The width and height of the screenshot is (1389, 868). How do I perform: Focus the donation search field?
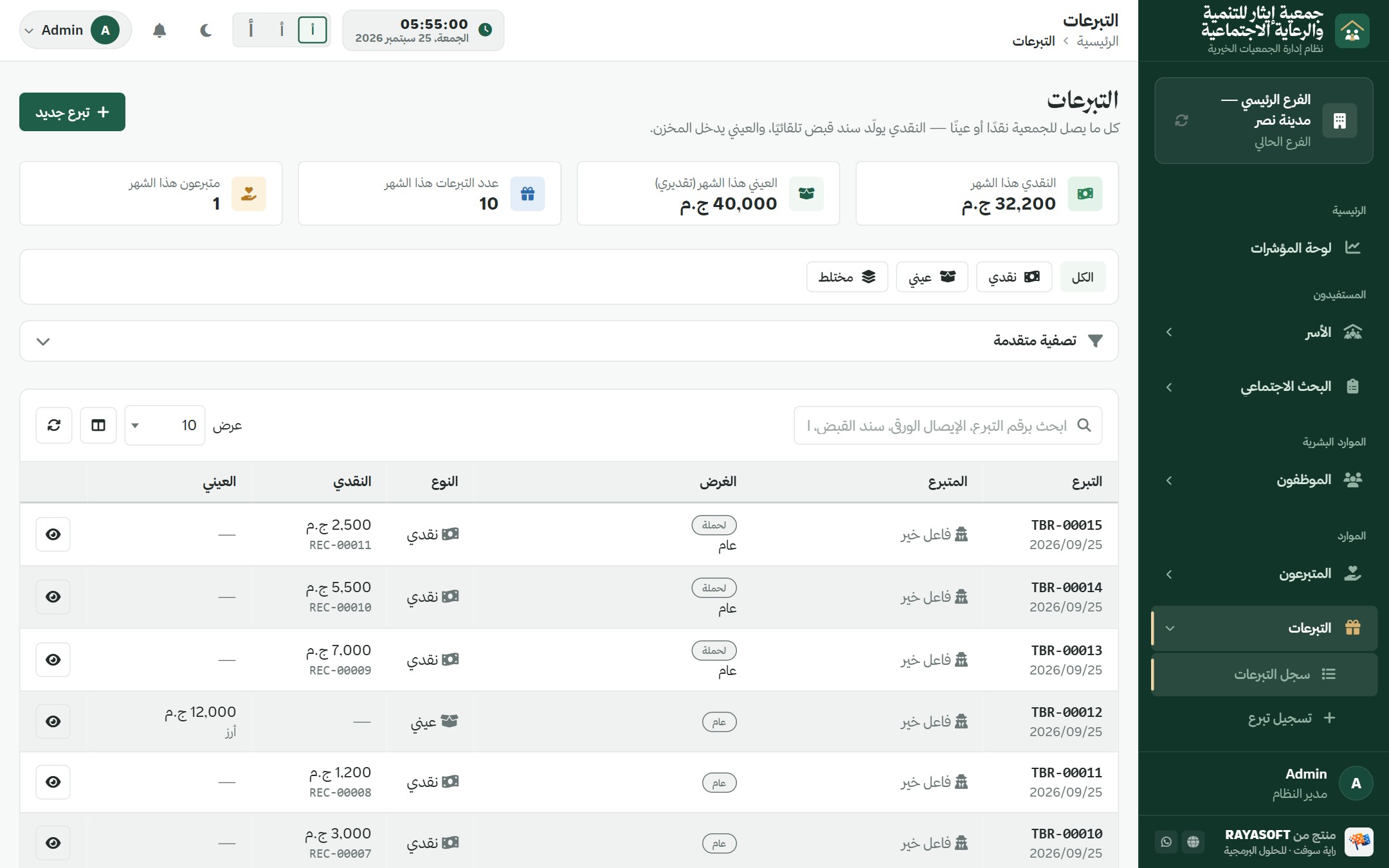click(x=948, y=425)
